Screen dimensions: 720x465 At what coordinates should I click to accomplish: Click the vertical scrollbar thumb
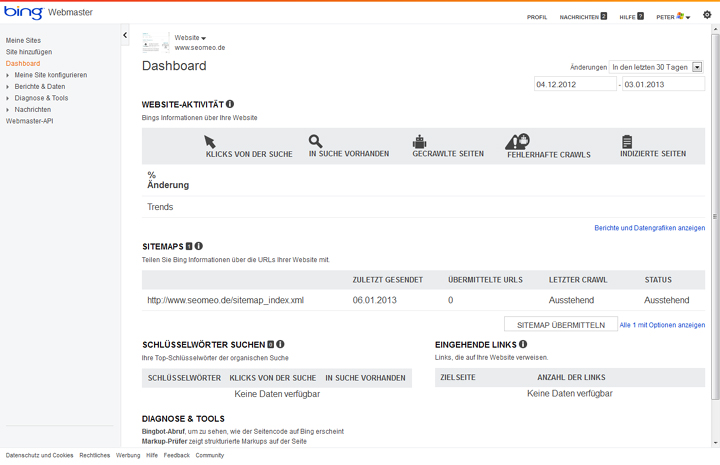[715, 216]
